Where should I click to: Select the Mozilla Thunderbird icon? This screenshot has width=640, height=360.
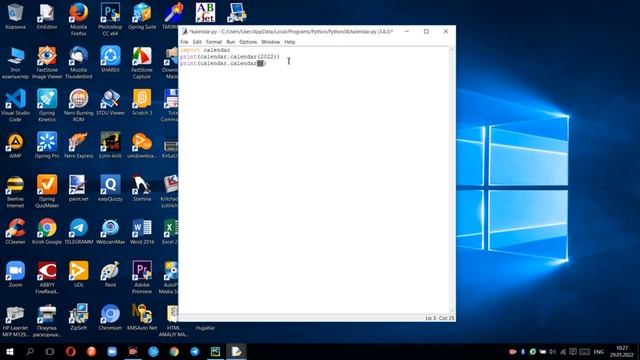click(x=78, y=62)
